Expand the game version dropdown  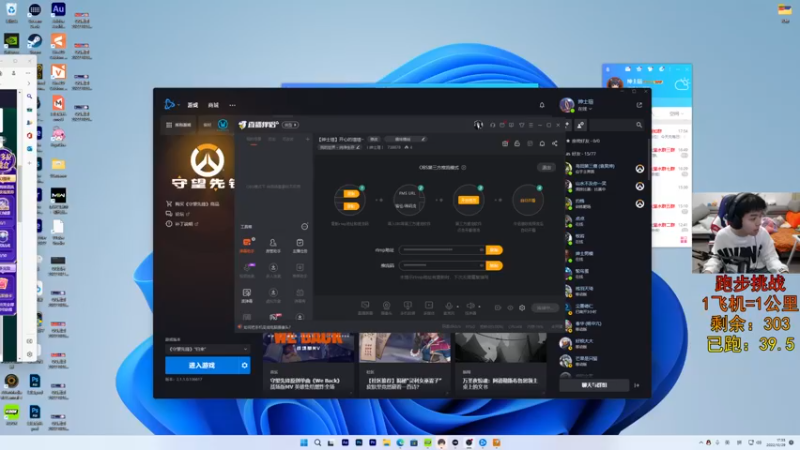(x=208, y=349)
